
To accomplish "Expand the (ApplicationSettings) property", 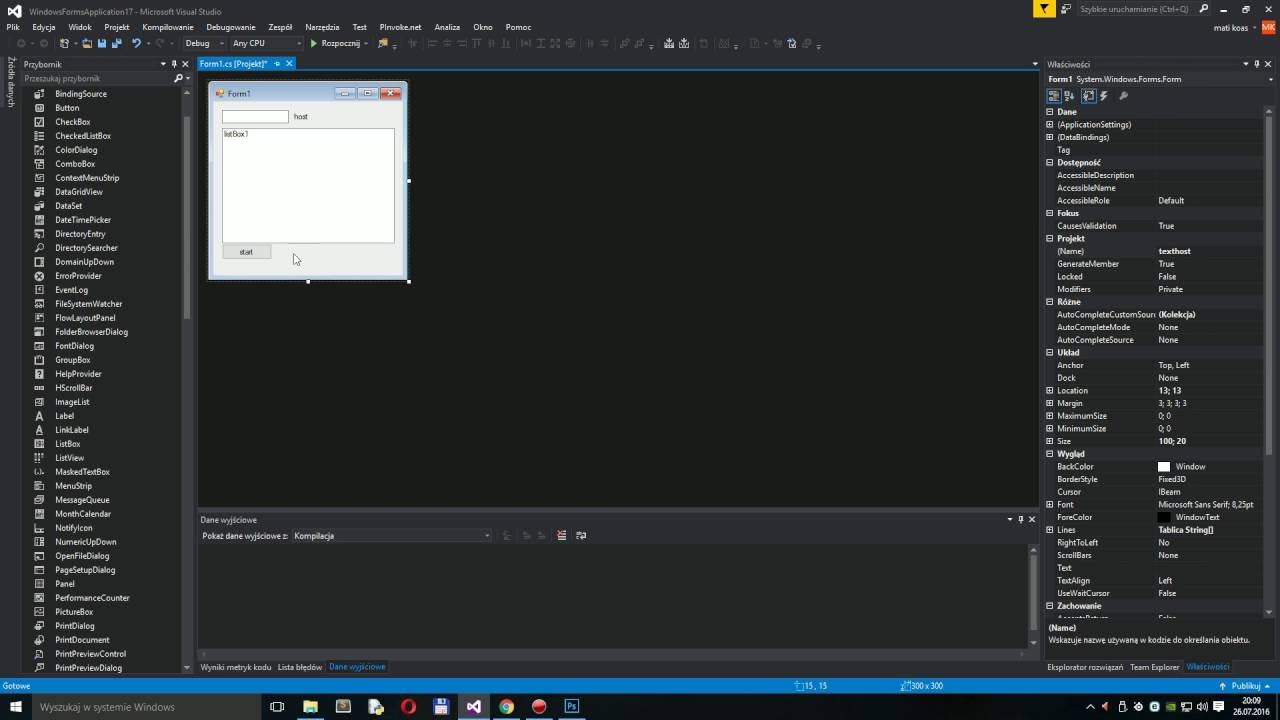I will (1050, 125).
